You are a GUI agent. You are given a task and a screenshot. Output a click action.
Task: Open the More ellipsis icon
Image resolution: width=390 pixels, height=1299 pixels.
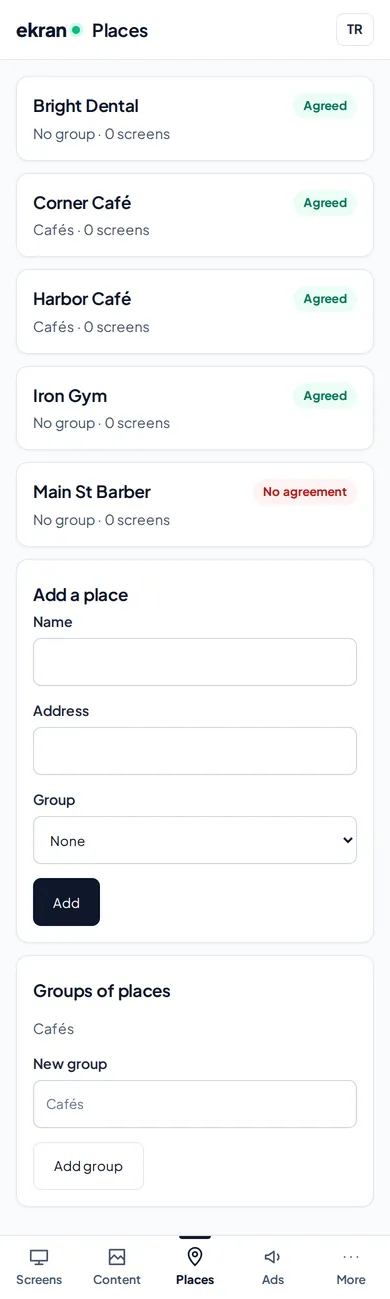[x=351, y=1257]
